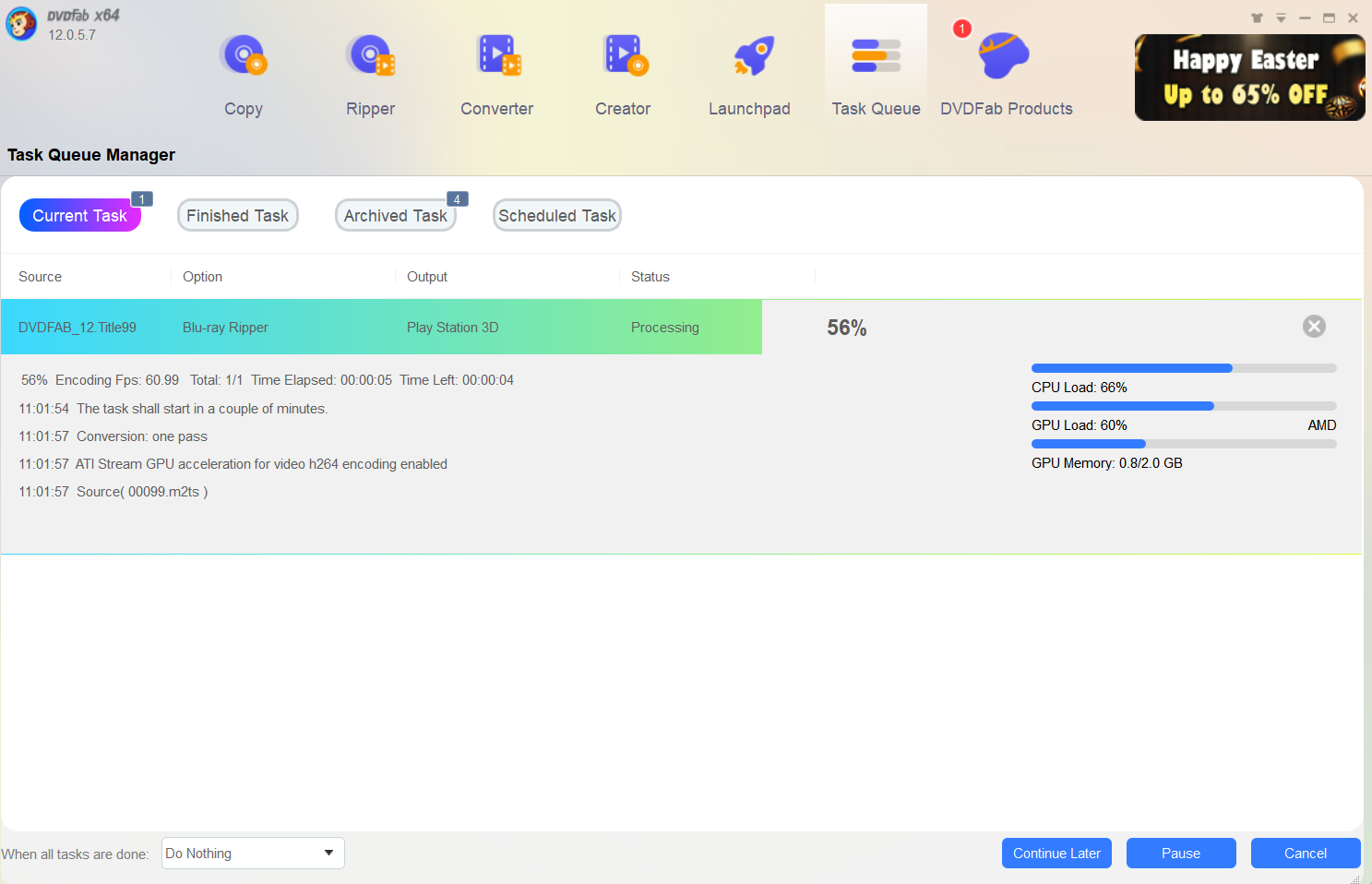The height and width of the screenshot is (884, 1372).
Task: Click the Encoding Fps 60.99 log line
Action: coord(268,380)
